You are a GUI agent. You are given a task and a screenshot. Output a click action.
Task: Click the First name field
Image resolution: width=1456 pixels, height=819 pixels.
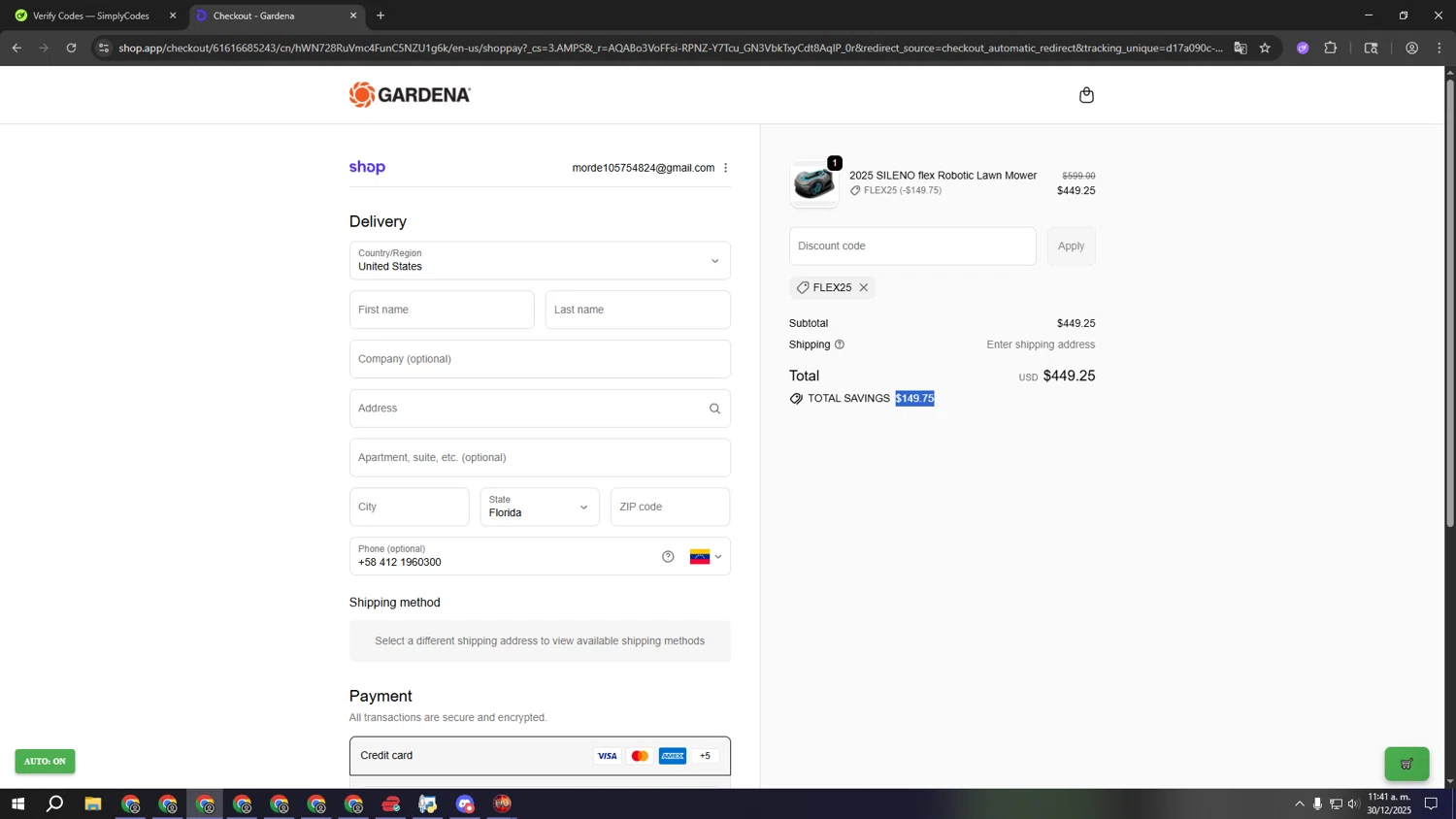click(x=442, y=310)
